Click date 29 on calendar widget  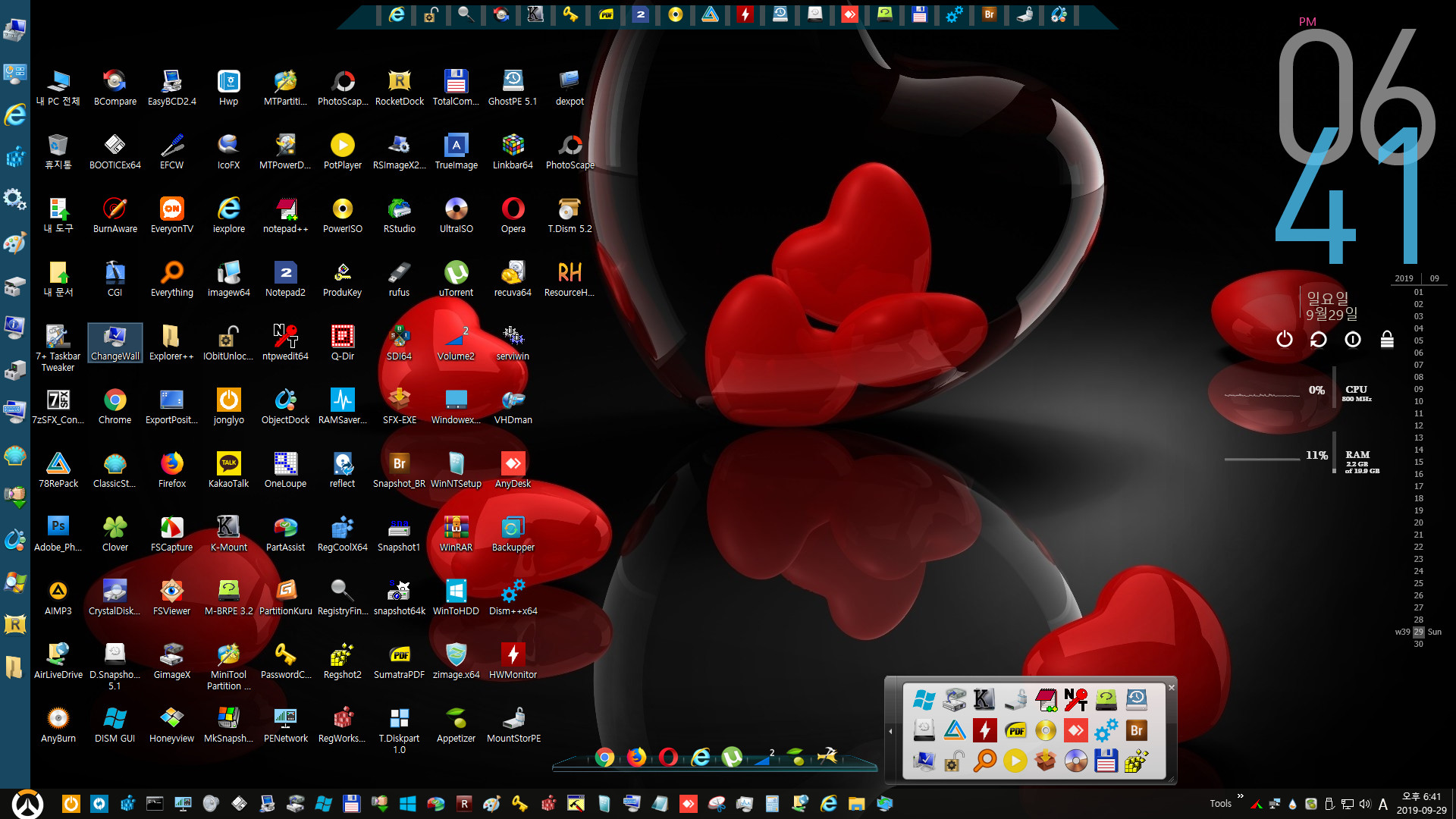(1418, 632)
